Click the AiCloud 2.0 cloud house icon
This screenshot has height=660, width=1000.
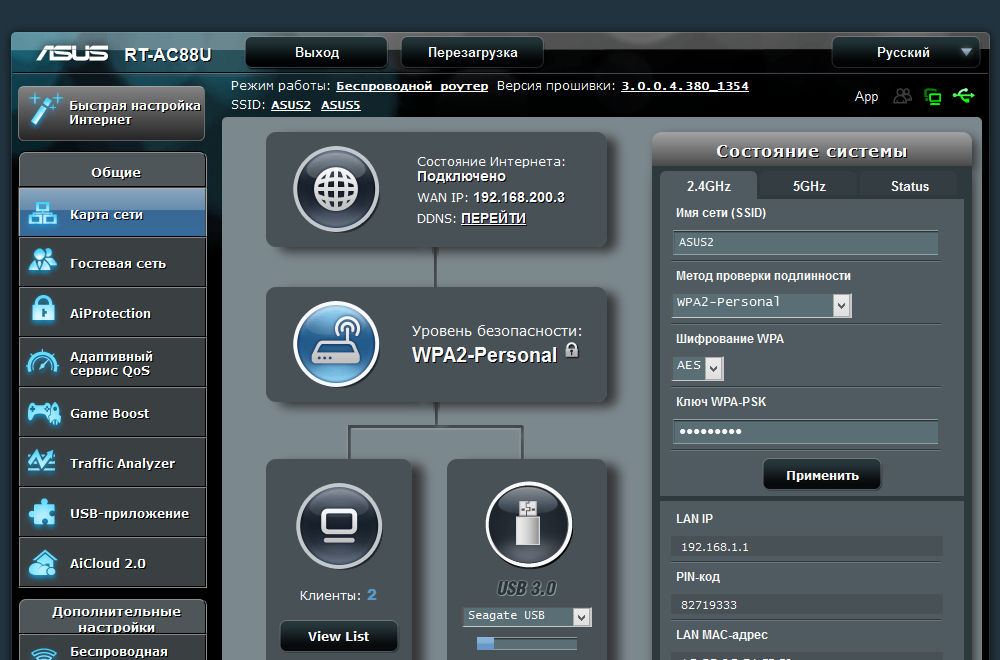43,562
